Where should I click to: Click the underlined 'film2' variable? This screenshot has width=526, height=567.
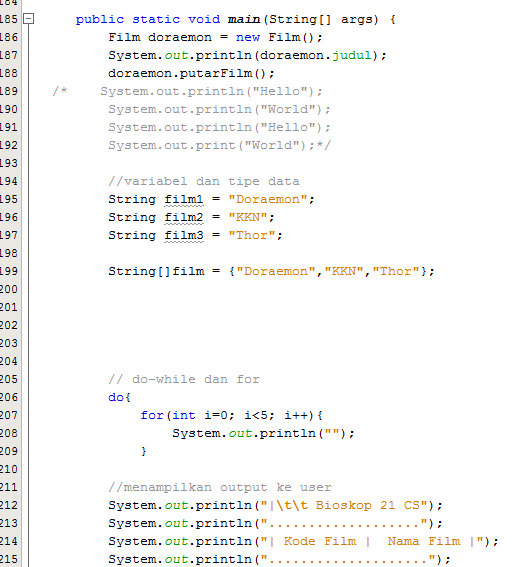coord(184,217)
